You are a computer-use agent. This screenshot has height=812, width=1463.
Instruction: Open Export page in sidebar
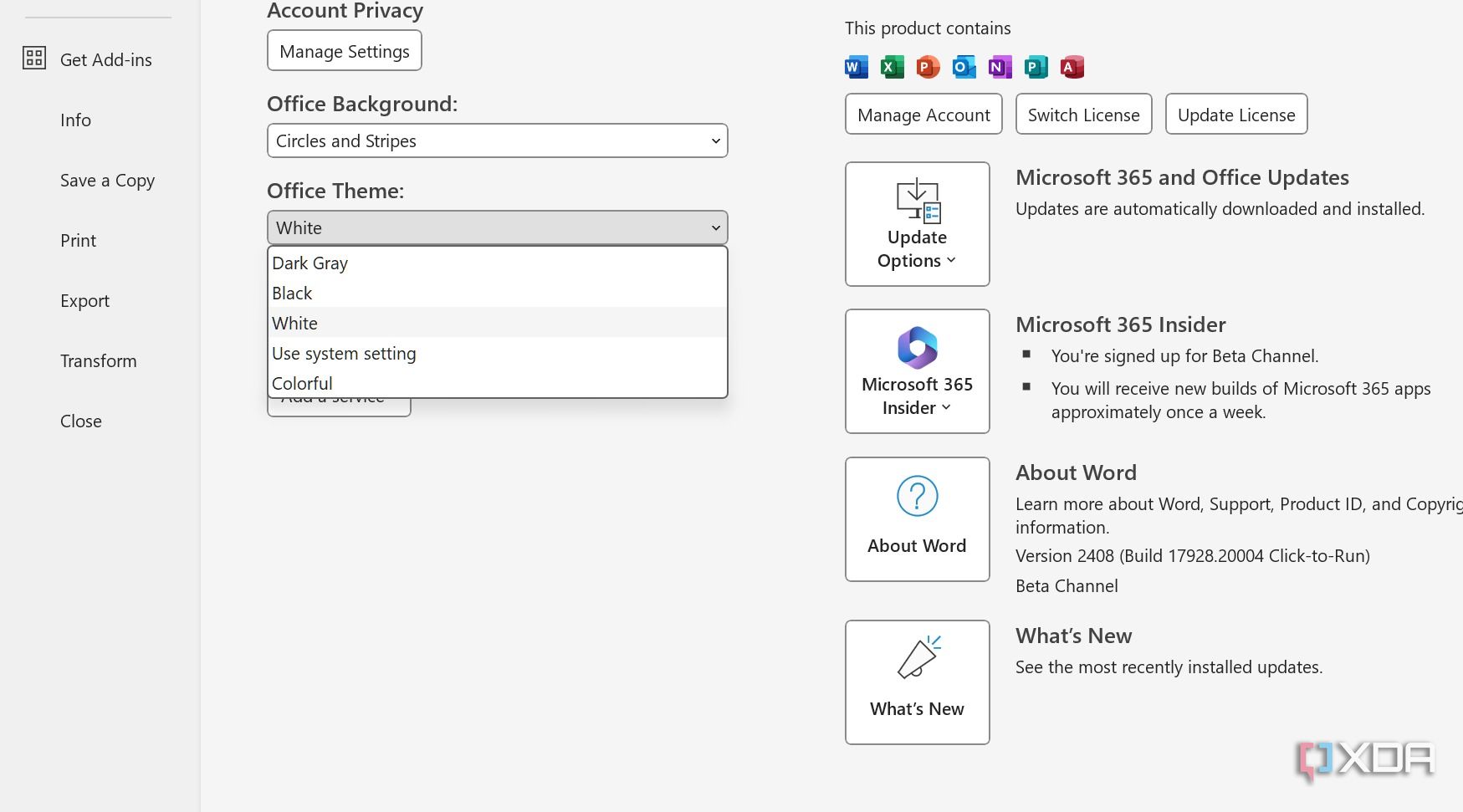(x=84, y=301)
